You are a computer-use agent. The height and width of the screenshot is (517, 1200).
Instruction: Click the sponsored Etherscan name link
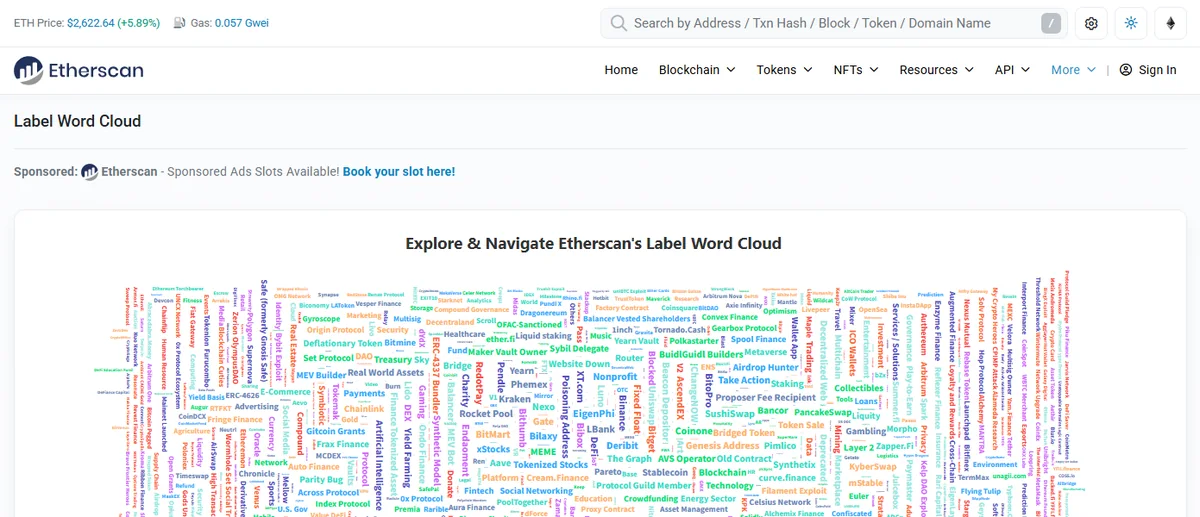129,172
